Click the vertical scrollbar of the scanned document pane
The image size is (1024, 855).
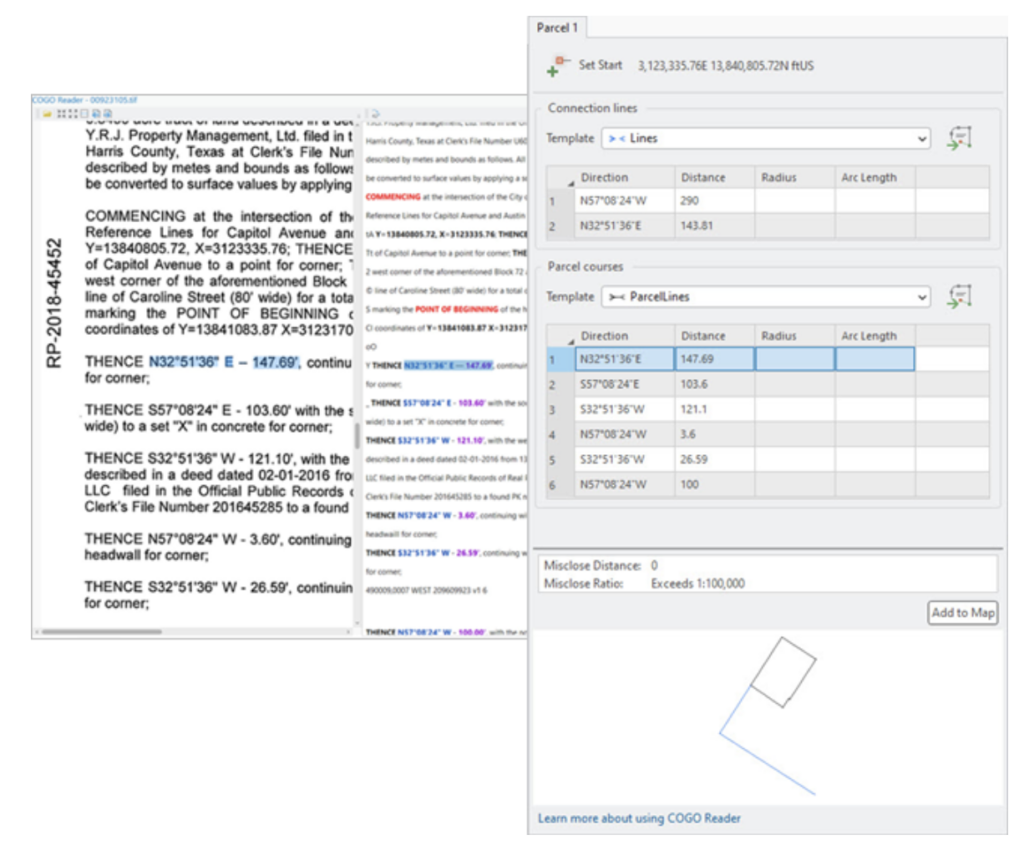point(357,436)
